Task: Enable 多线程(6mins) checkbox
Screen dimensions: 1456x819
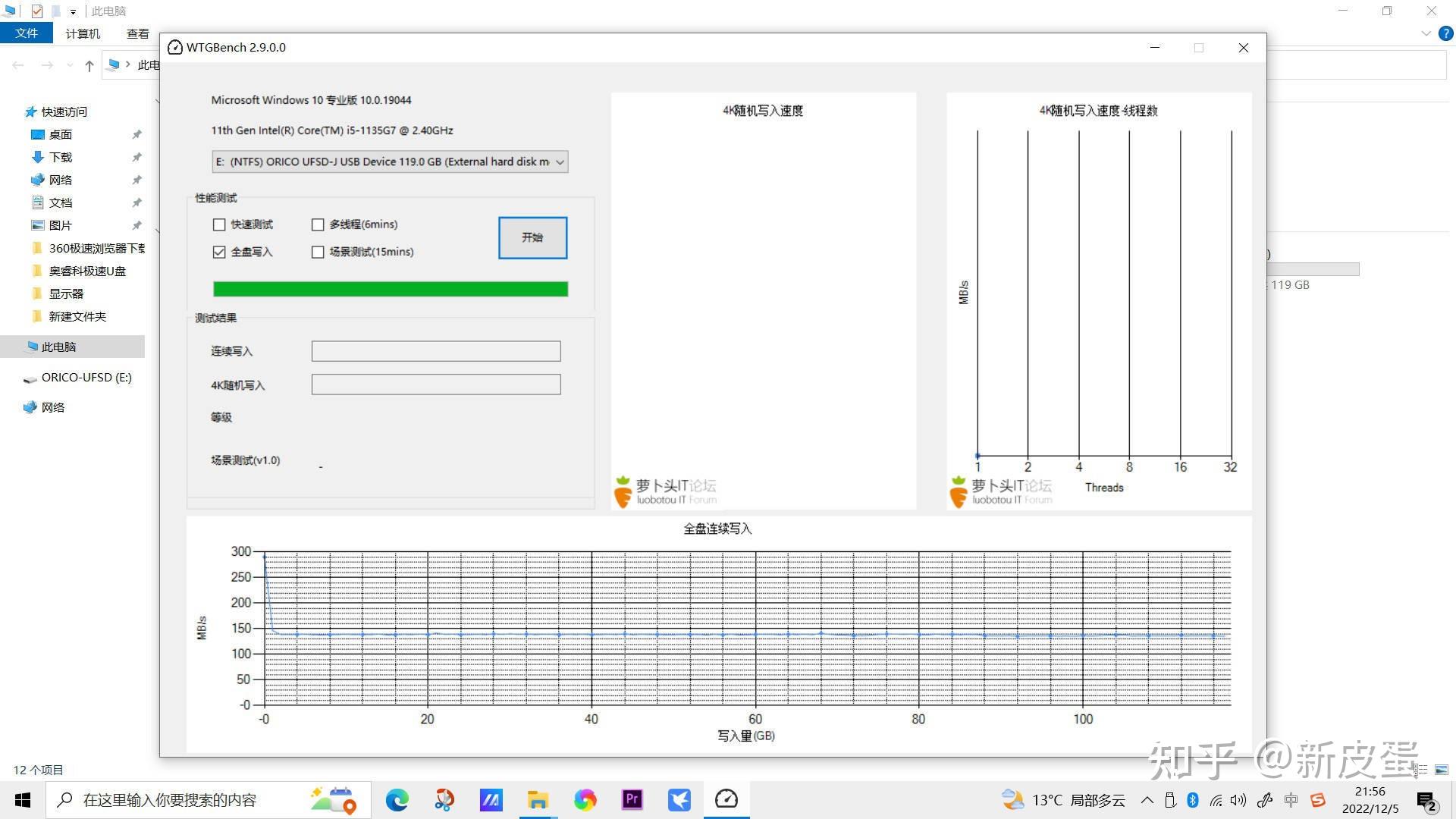Action: coord(318,224)
